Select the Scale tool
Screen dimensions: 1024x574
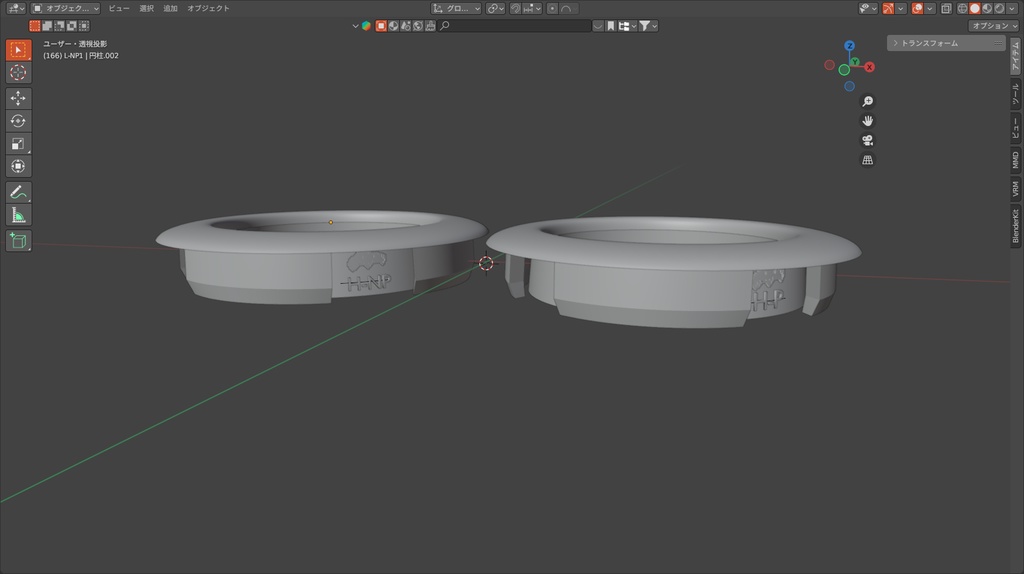18,144
